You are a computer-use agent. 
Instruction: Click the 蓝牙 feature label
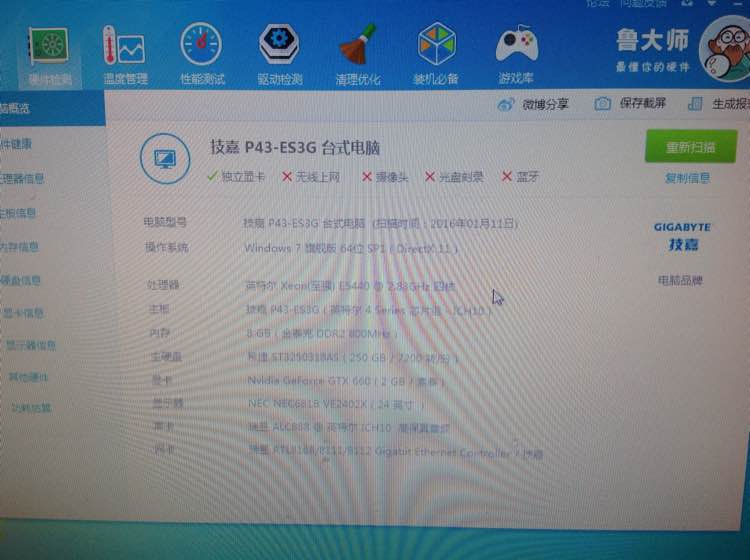527,176
